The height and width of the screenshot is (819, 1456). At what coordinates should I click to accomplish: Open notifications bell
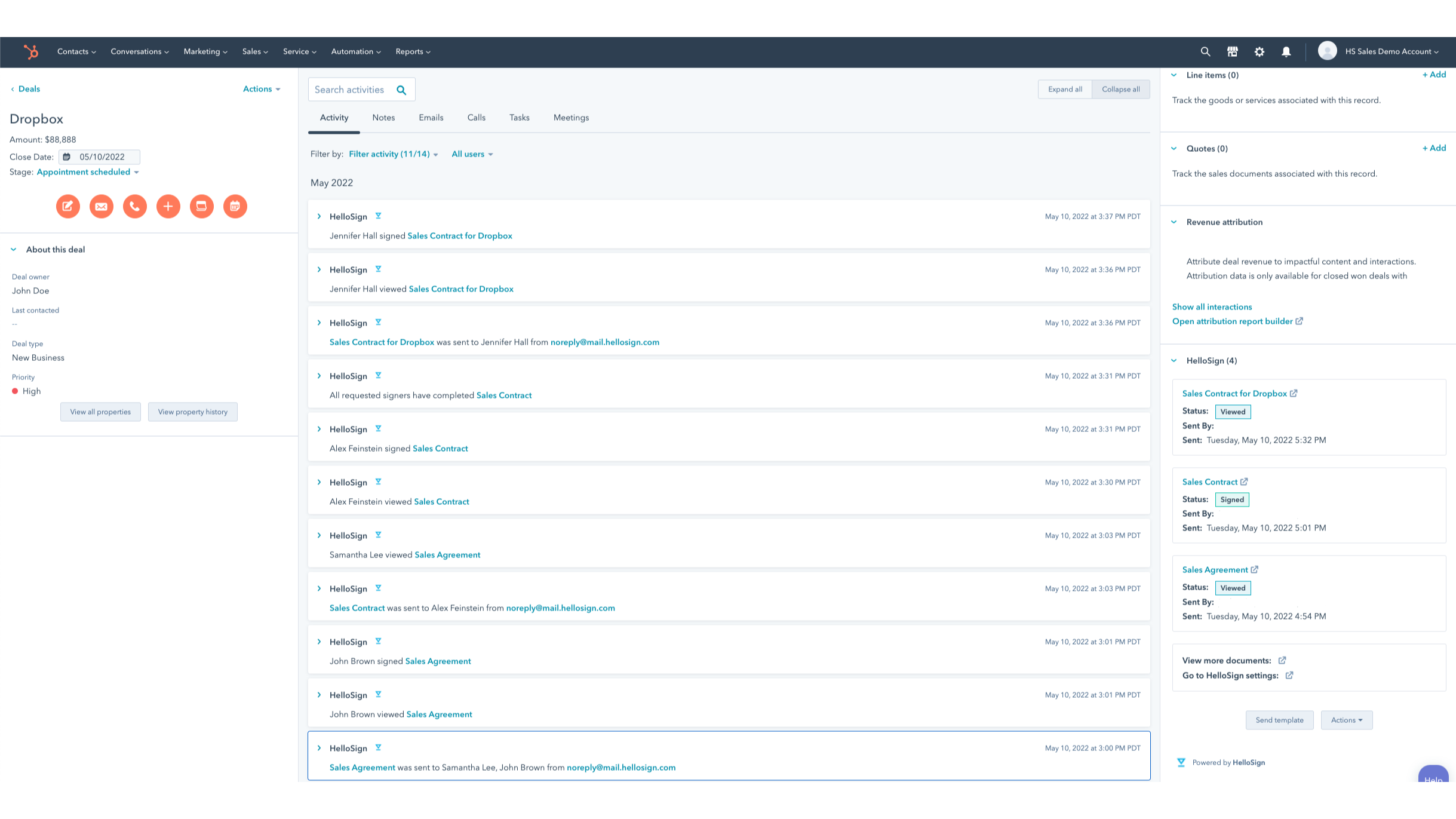[x=1286, y=51]
